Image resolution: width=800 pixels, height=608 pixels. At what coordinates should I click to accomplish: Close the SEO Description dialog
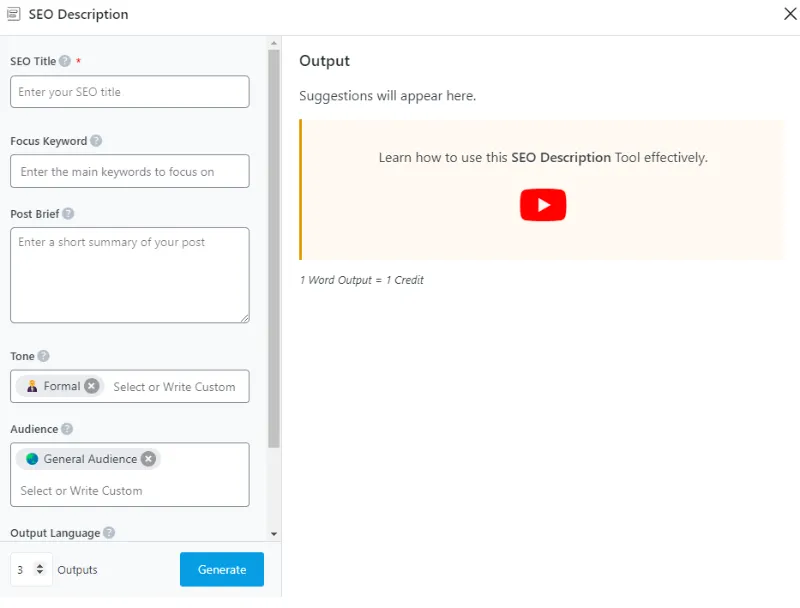[788, 14]
